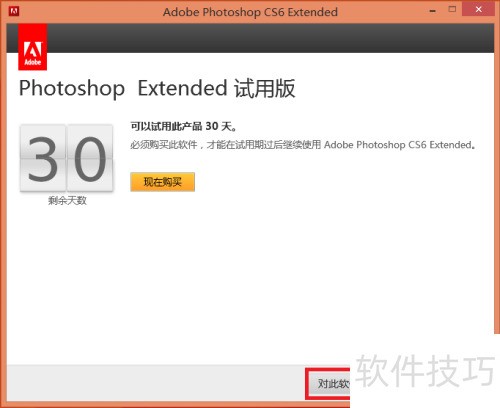Minimize the Photoshop CS6 Extended window

tap(433, 10)
